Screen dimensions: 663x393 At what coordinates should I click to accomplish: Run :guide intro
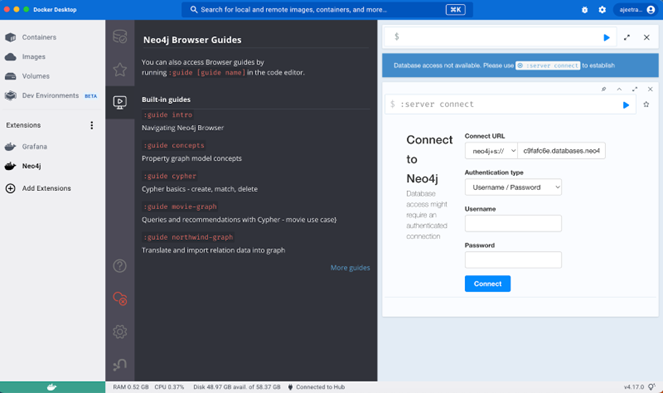click(168, 115)
